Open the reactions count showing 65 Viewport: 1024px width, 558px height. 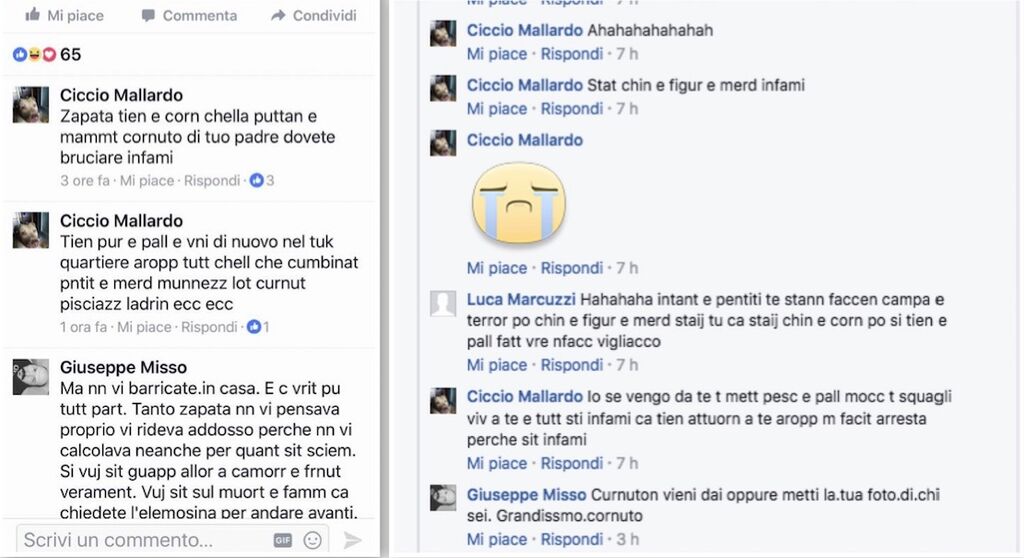coord(47,54)
